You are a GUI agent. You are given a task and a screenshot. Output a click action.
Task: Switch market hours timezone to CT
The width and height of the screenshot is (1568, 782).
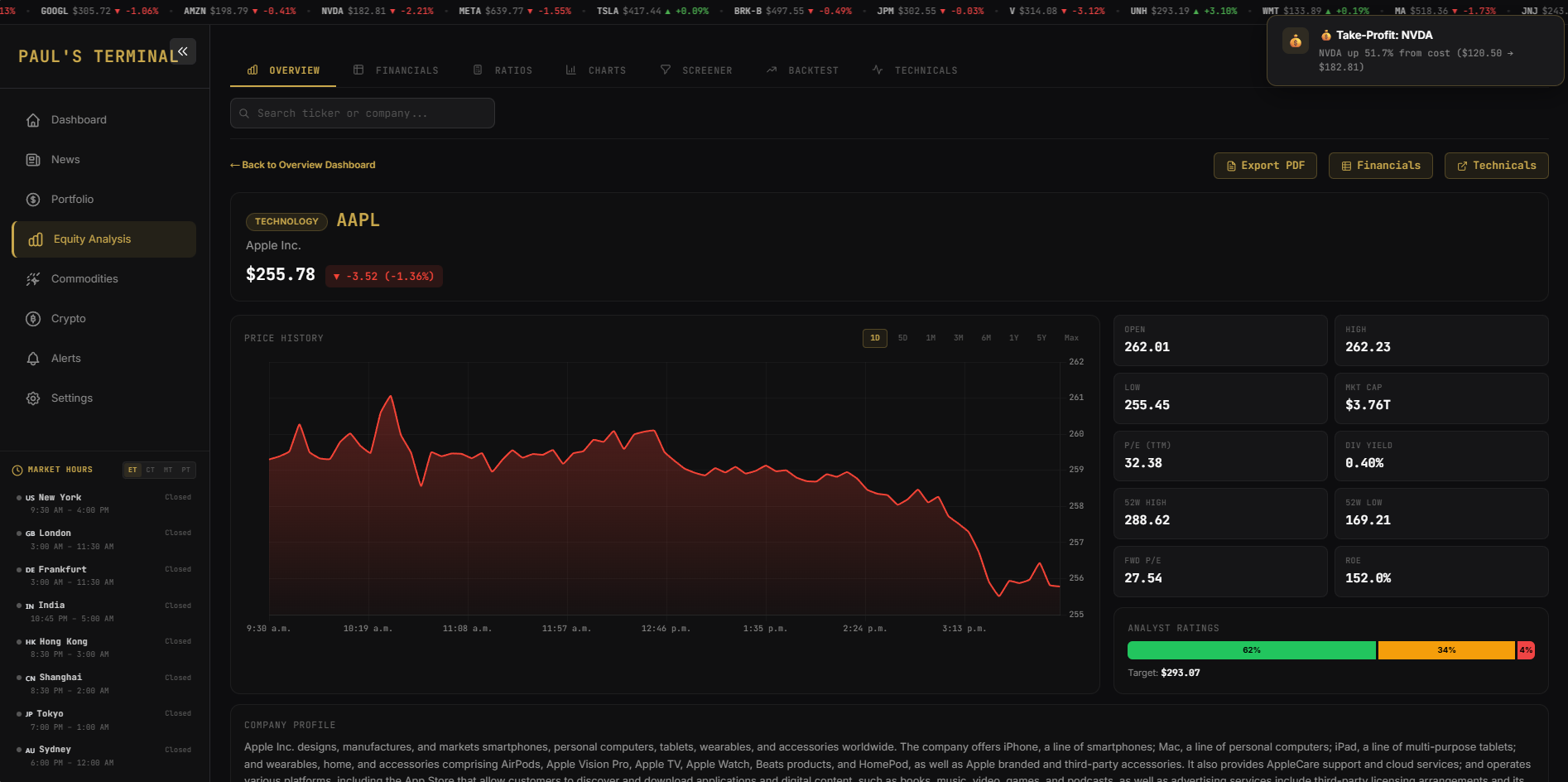150,470
